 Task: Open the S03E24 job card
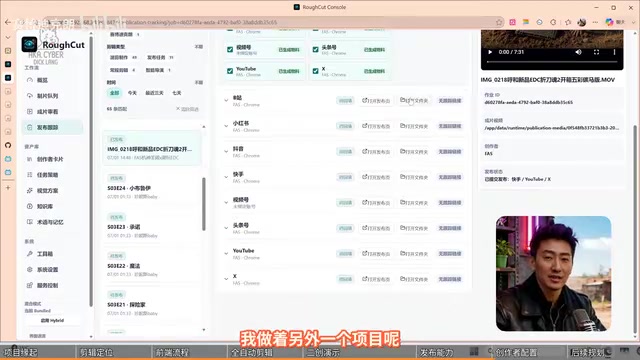[151, 188]
